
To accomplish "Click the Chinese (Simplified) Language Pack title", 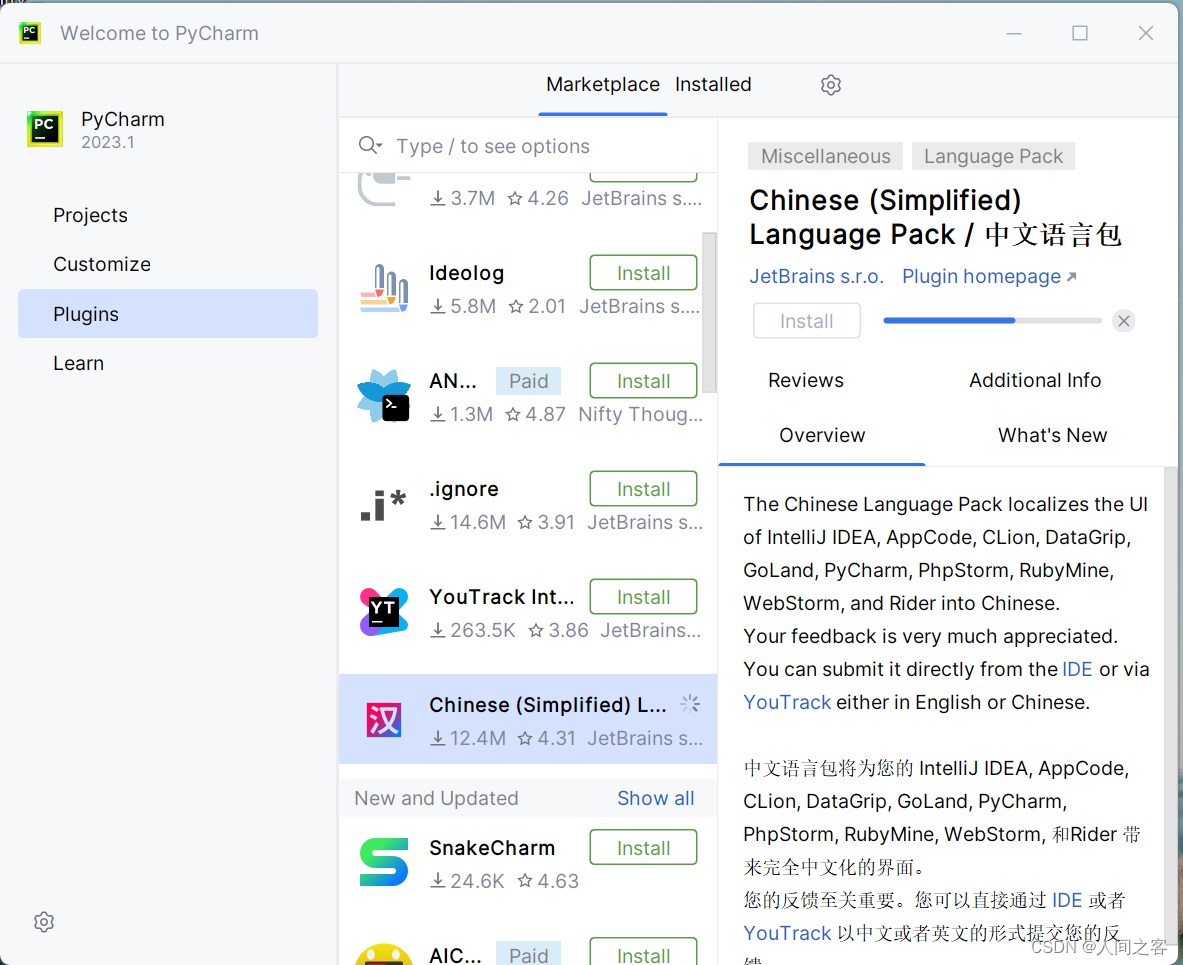I will click(935, 217).
